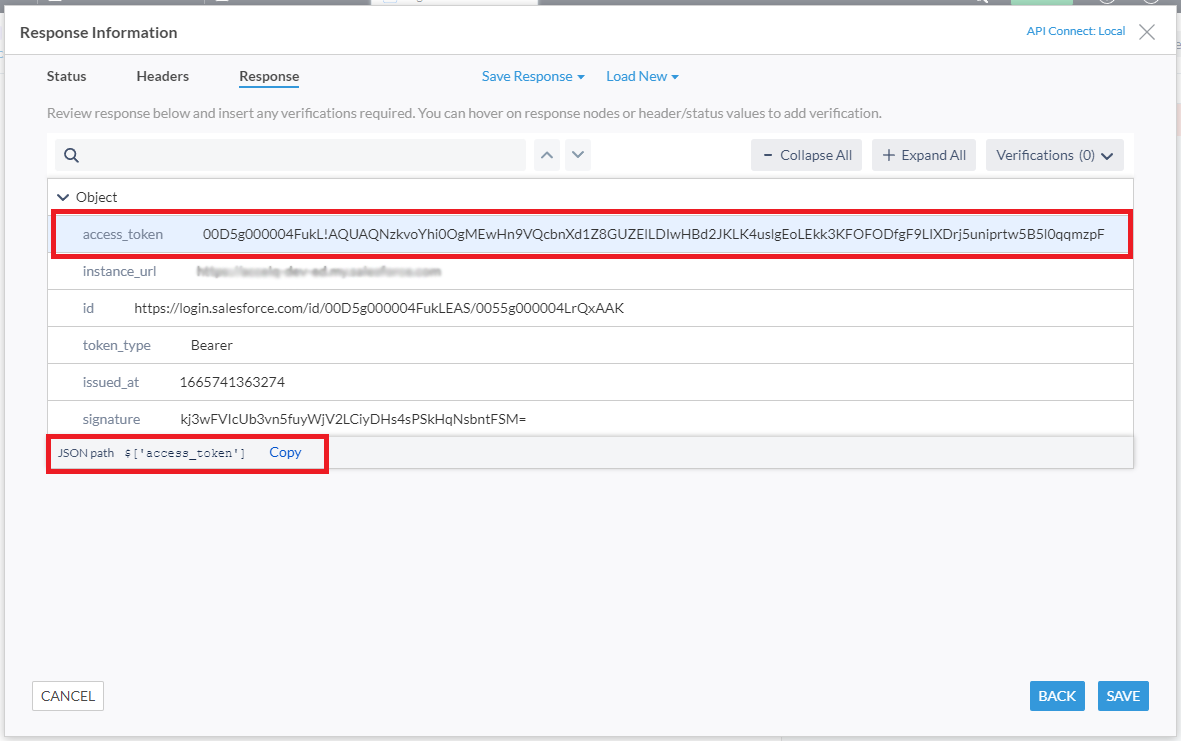This screenshot has width=1181, height=741.
Task: Select the issued_at row
Action: click(x=590, y=382)
